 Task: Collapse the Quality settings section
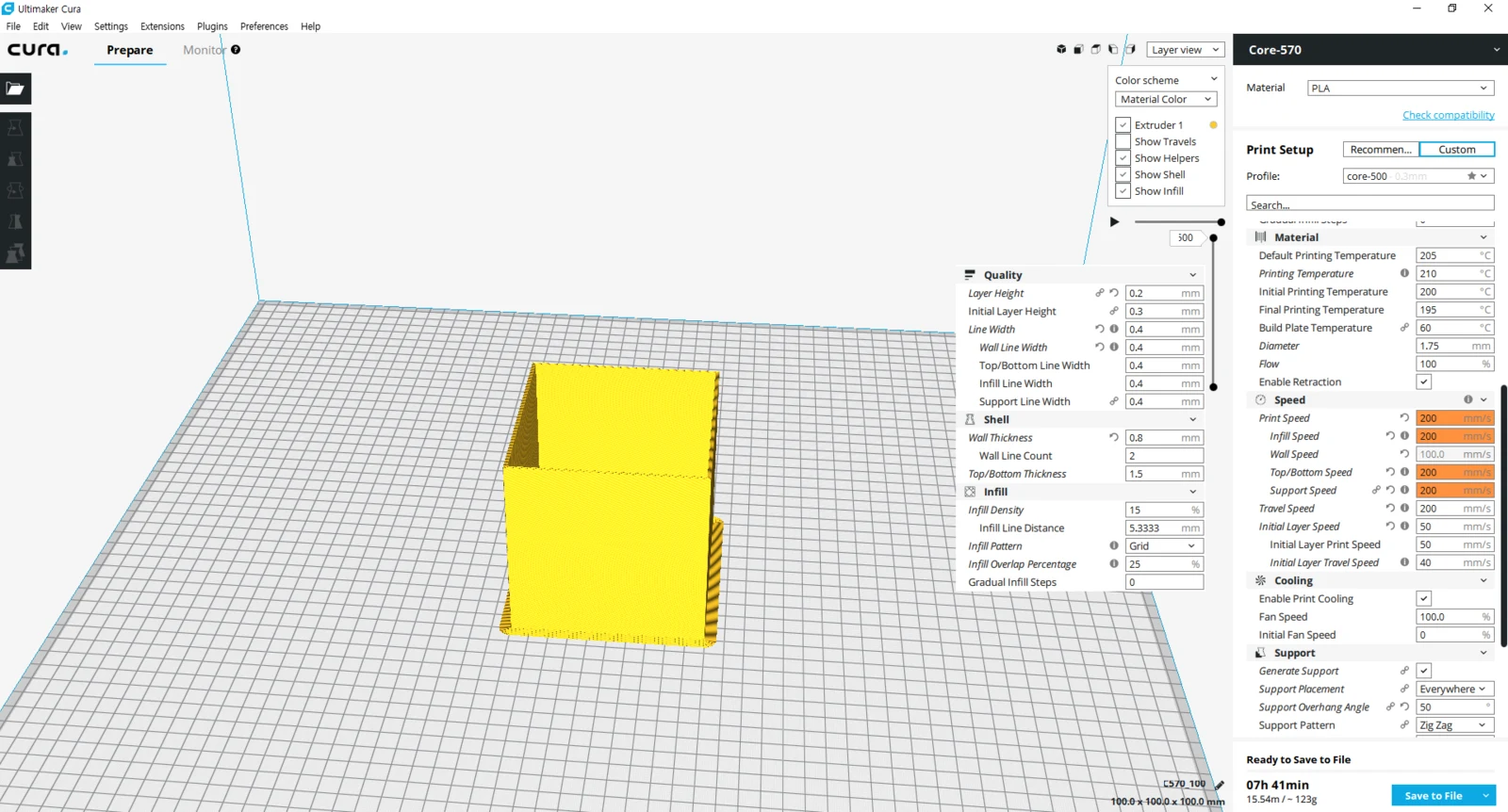click(x=1193, y=275)
